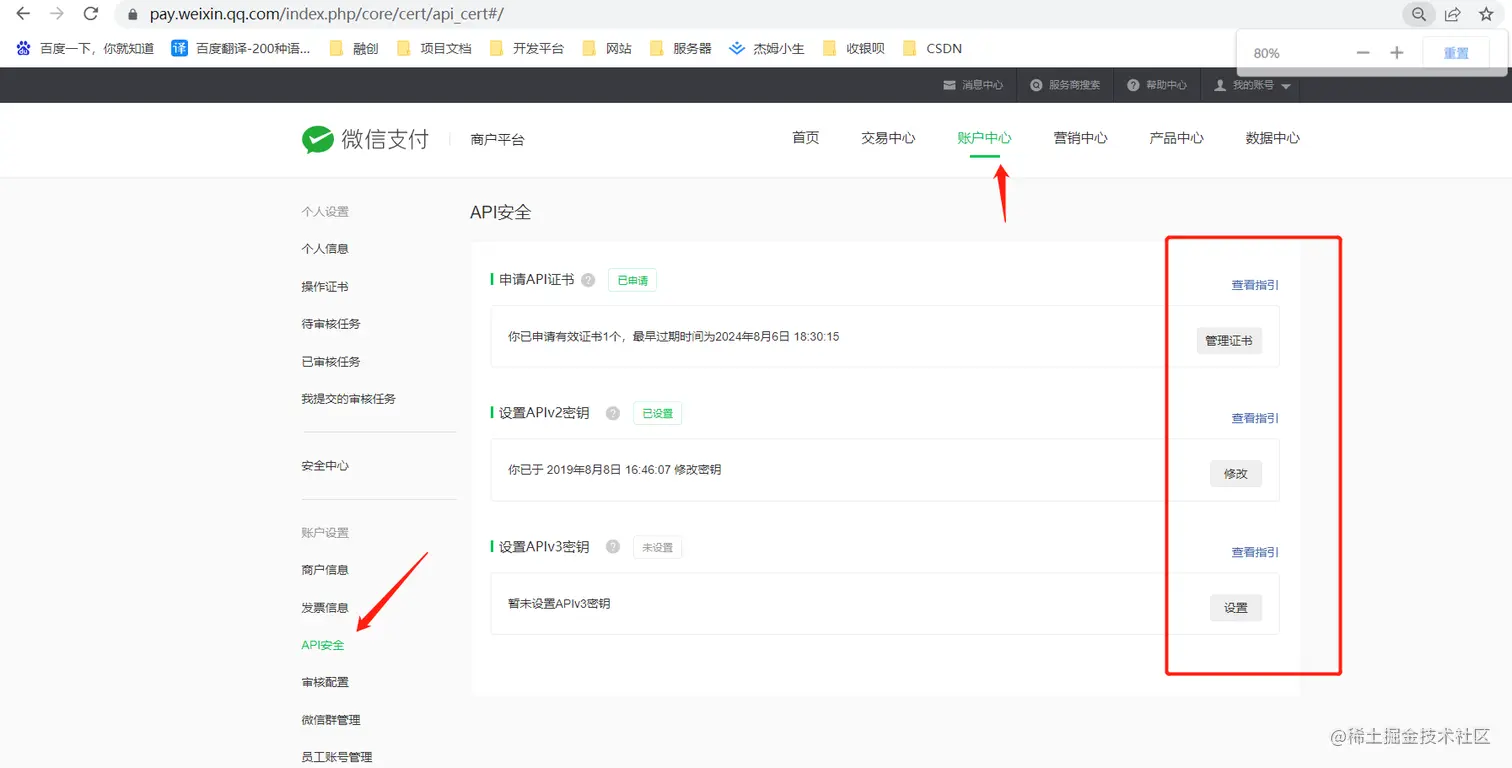Screen dimensions: 1512x768
Task: Click the 已设置 status badge
Action: [657, 413]
